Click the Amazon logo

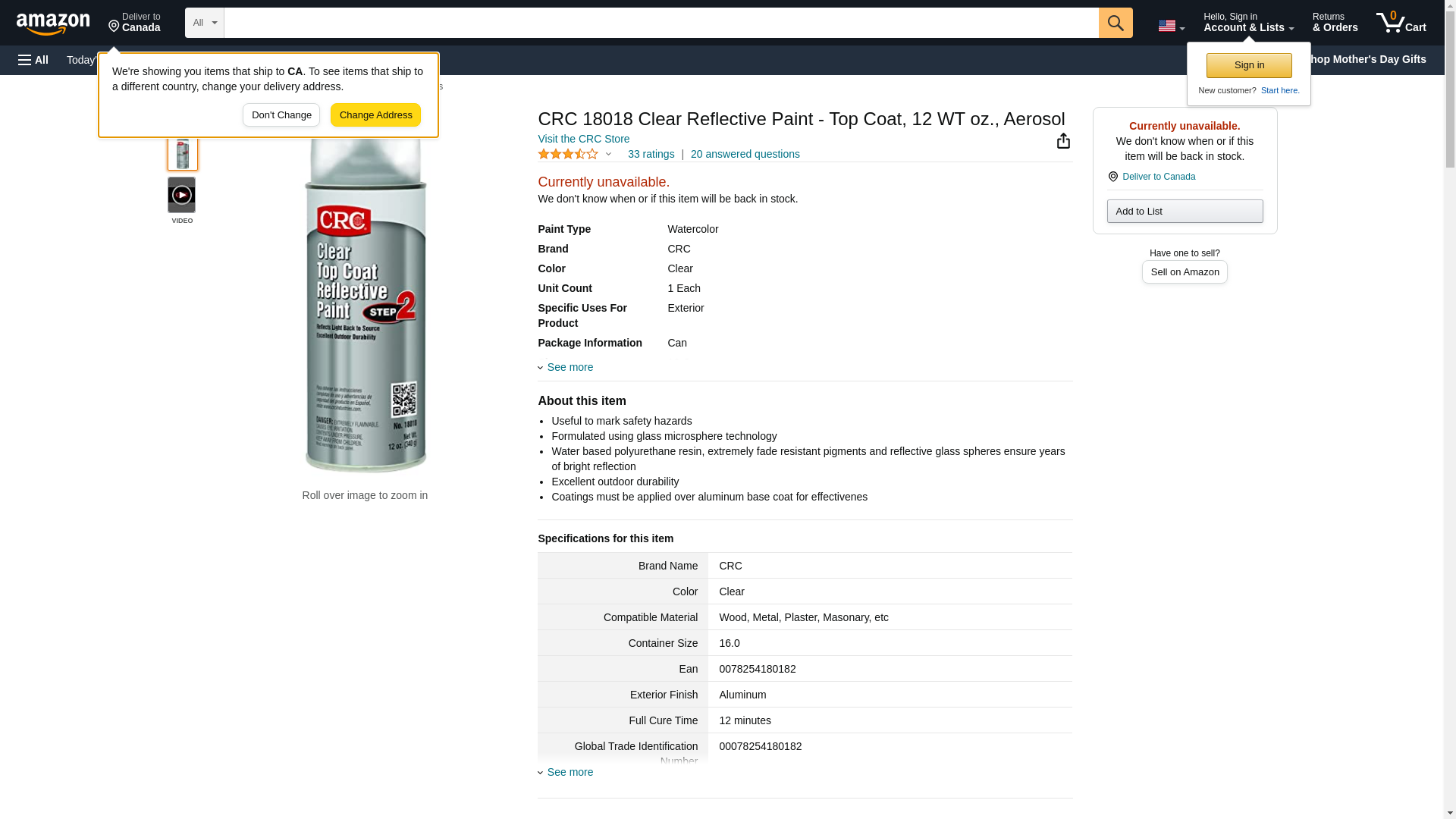(53, 24)
